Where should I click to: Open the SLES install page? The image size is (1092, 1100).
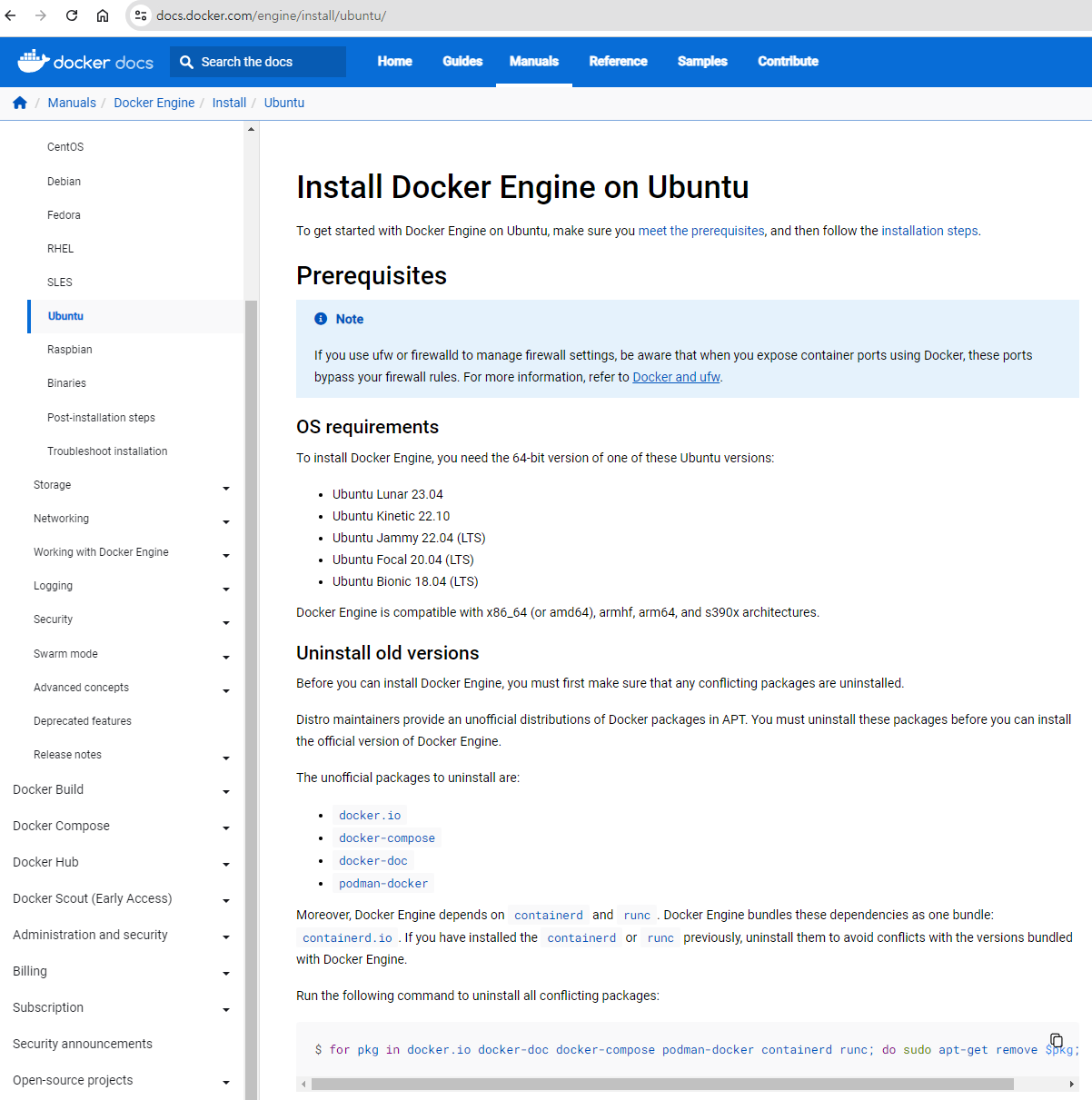(x=60, y=282)
